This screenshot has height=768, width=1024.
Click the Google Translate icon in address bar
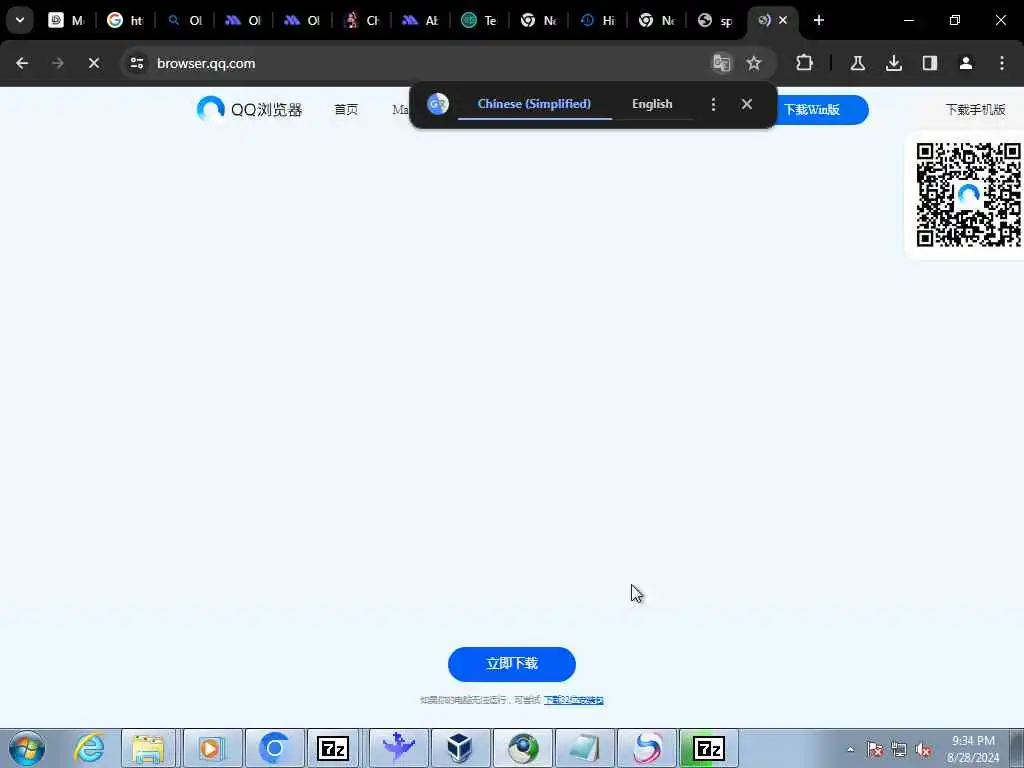(x=722, y=63)
